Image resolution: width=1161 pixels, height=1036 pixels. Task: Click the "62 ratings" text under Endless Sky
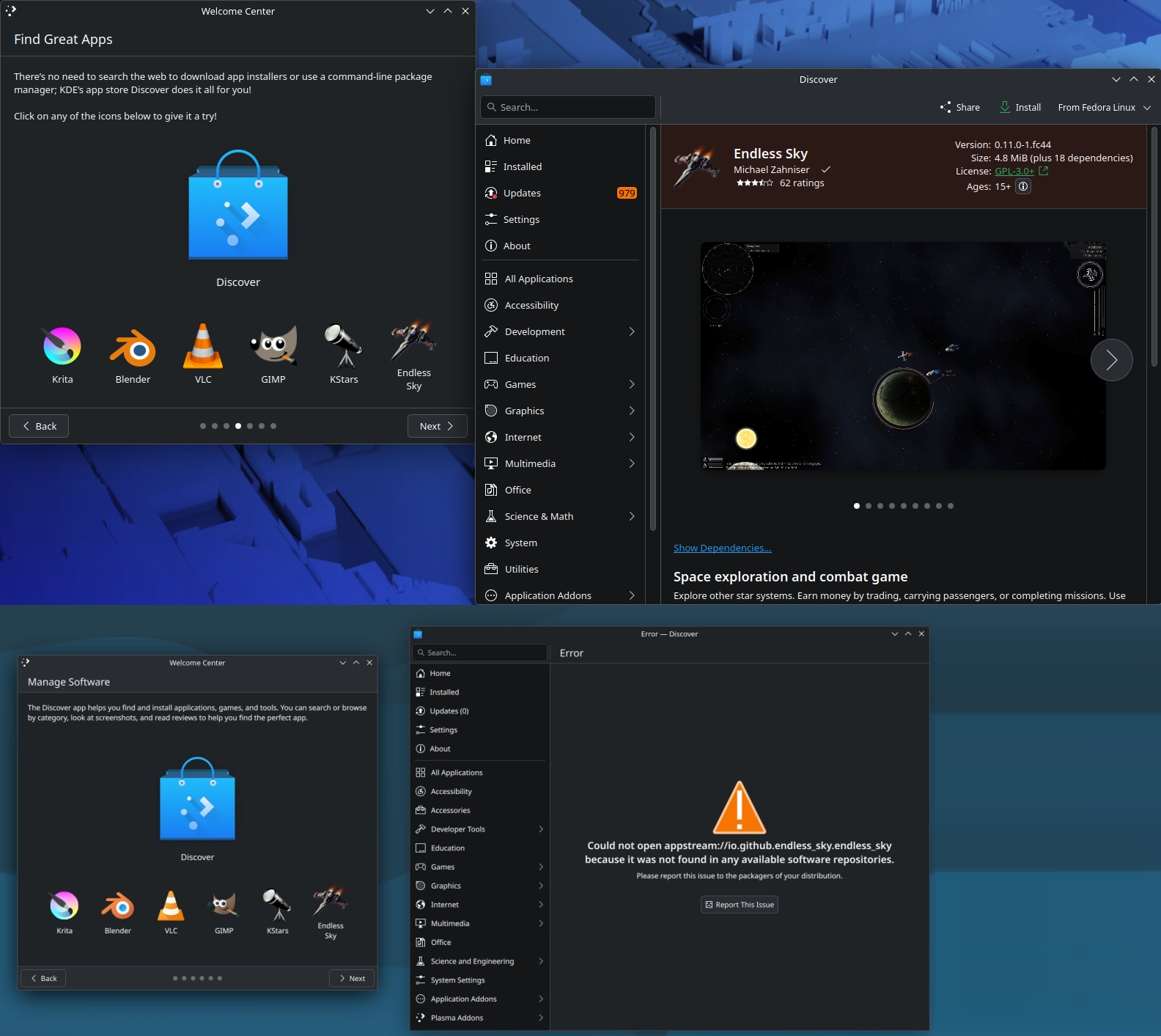click(802, 183)
